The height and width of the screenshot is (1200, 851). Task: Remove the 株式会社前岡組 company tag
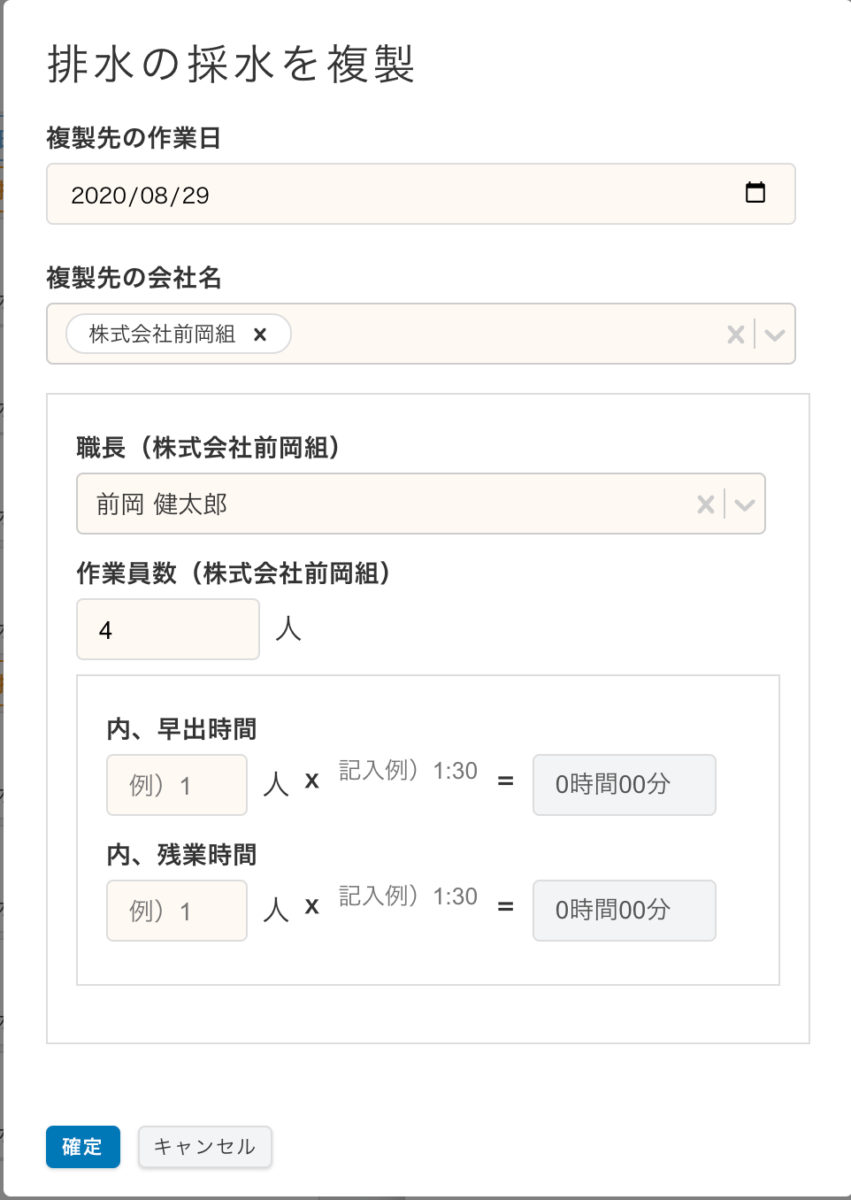pyautogui.click(x=260, y=335)
